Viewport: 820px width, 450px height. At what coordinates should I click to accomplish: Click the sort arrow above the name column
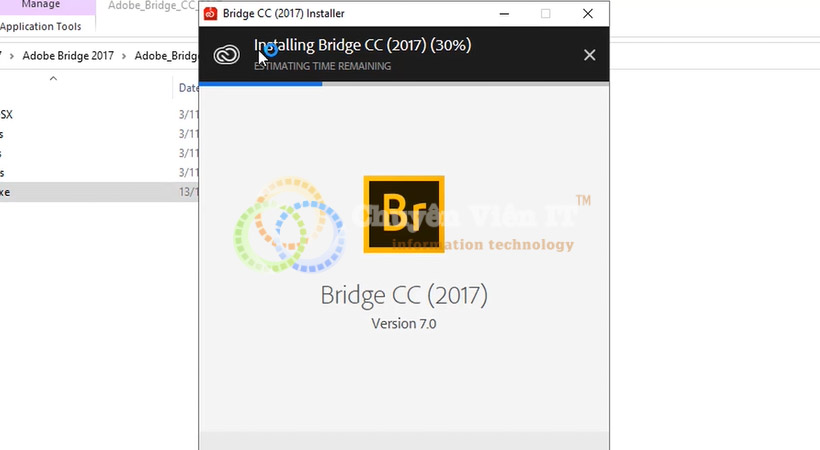pos(53,78)
